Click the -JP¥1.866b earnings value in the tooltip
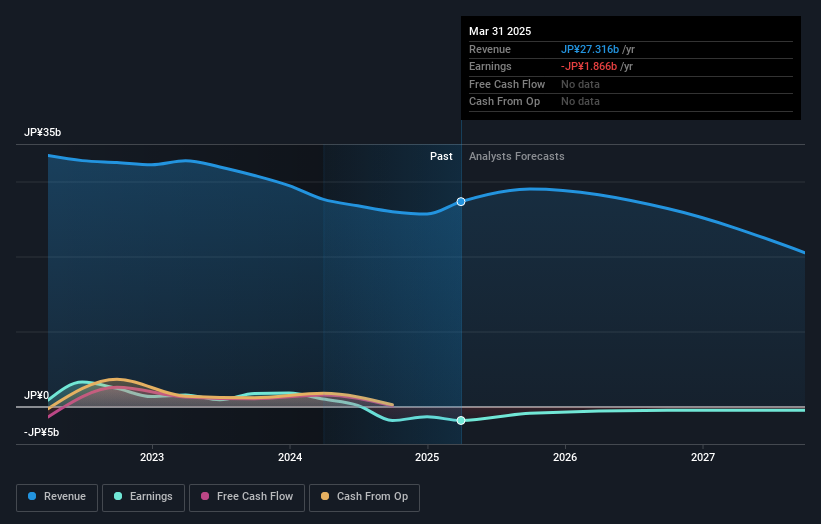Viewport: 821px width, 524px height. [x=589, y=66]
